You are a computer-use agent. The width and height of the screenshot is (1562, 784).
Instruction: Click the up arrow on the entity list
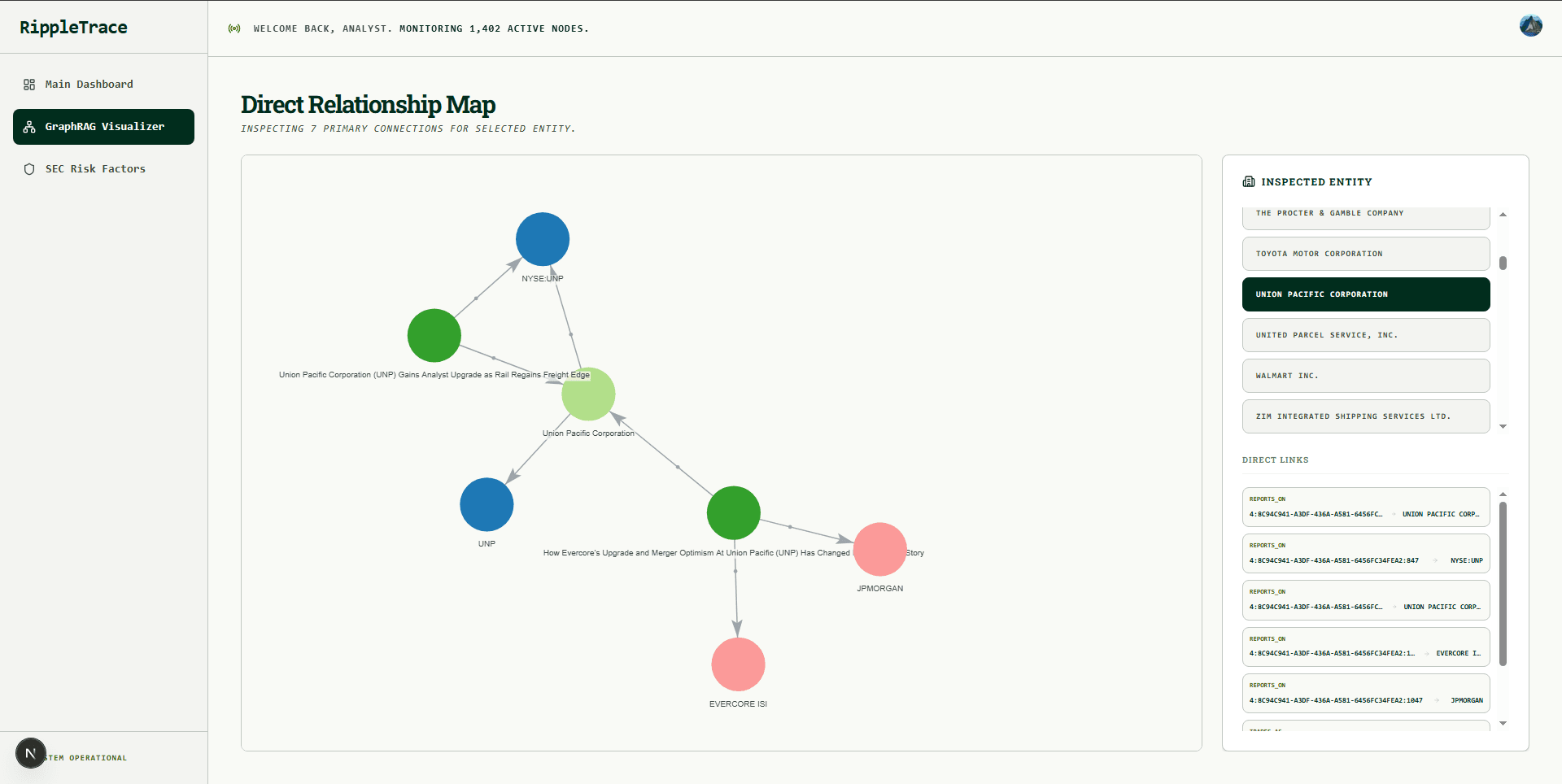pos(1503,214)
